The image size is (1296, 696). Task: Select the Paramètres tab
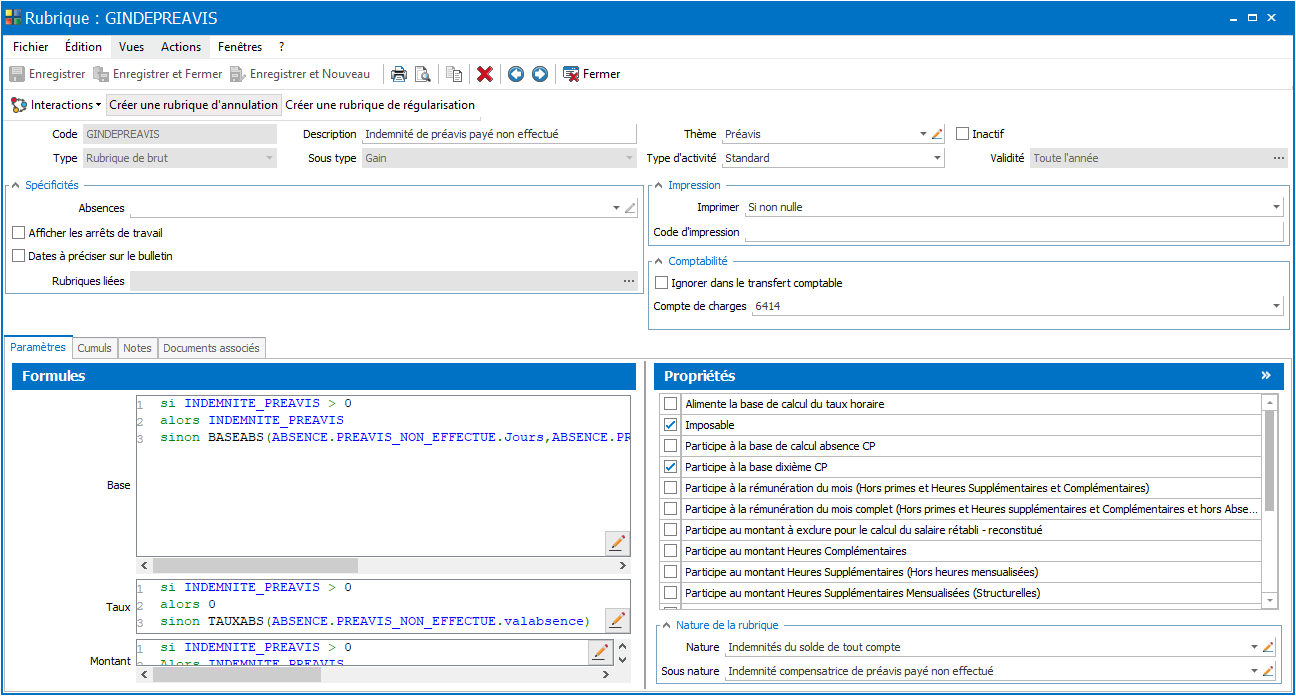point(38,347)
